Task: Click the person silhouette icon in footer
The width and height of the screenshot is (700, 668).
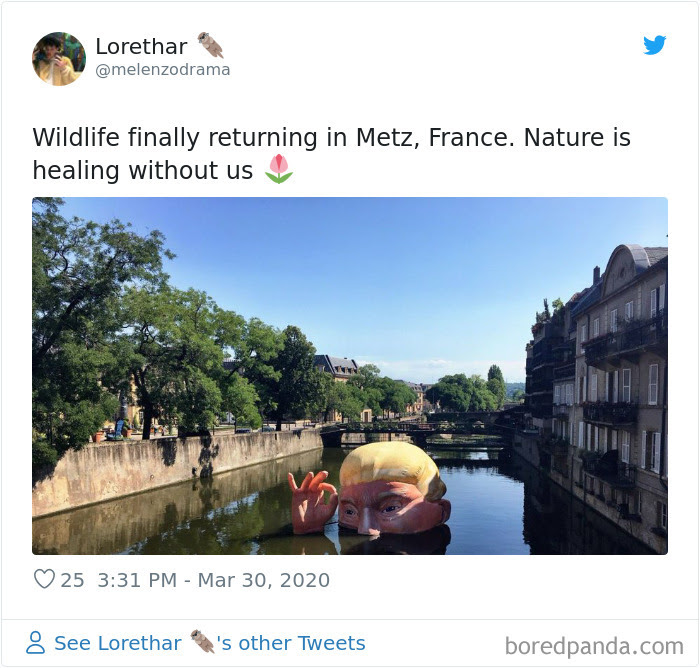Action: [x=35, y=643]
